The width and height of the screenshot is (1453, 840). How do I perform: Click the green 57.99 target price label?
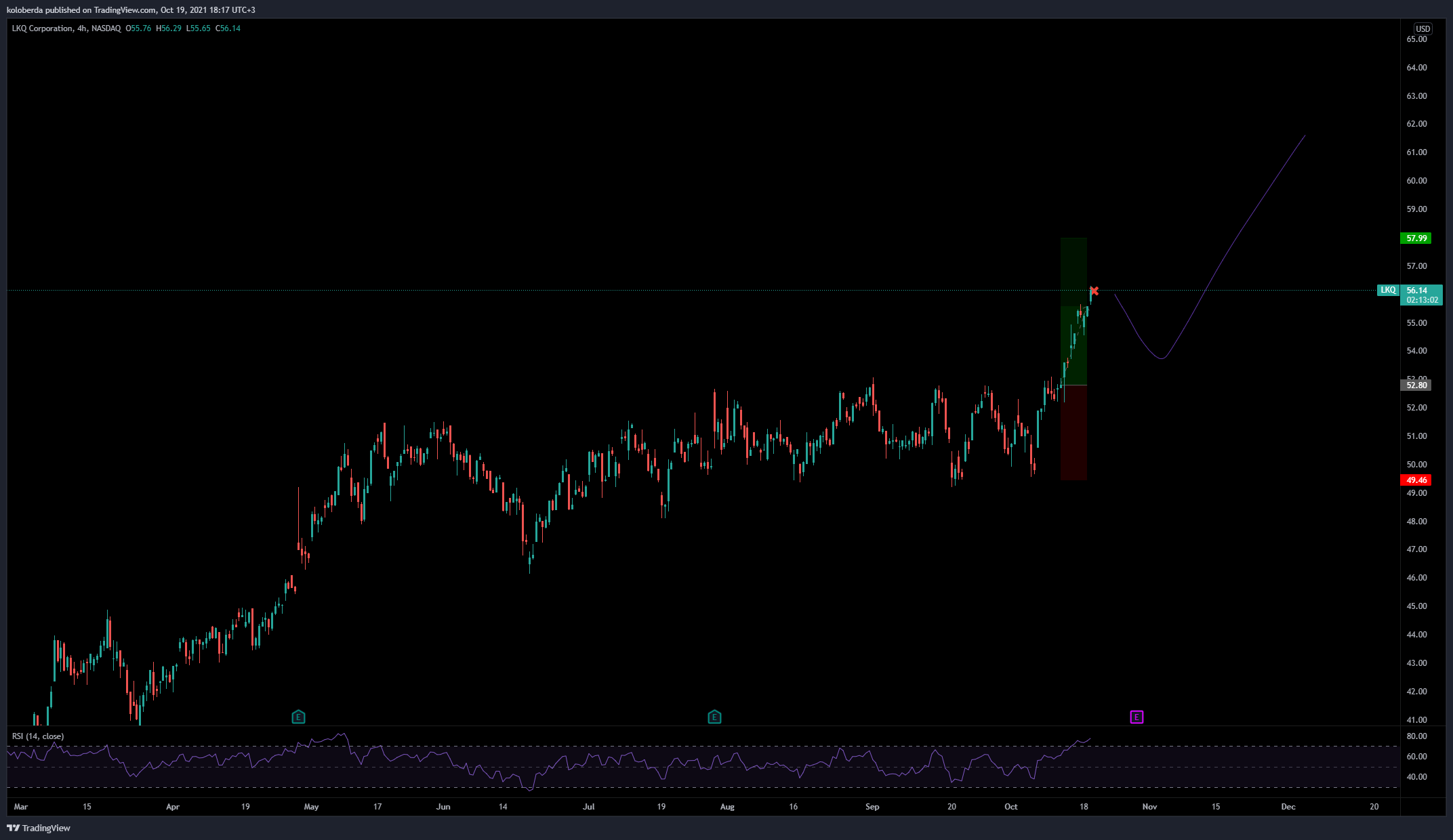[1416, 238]
